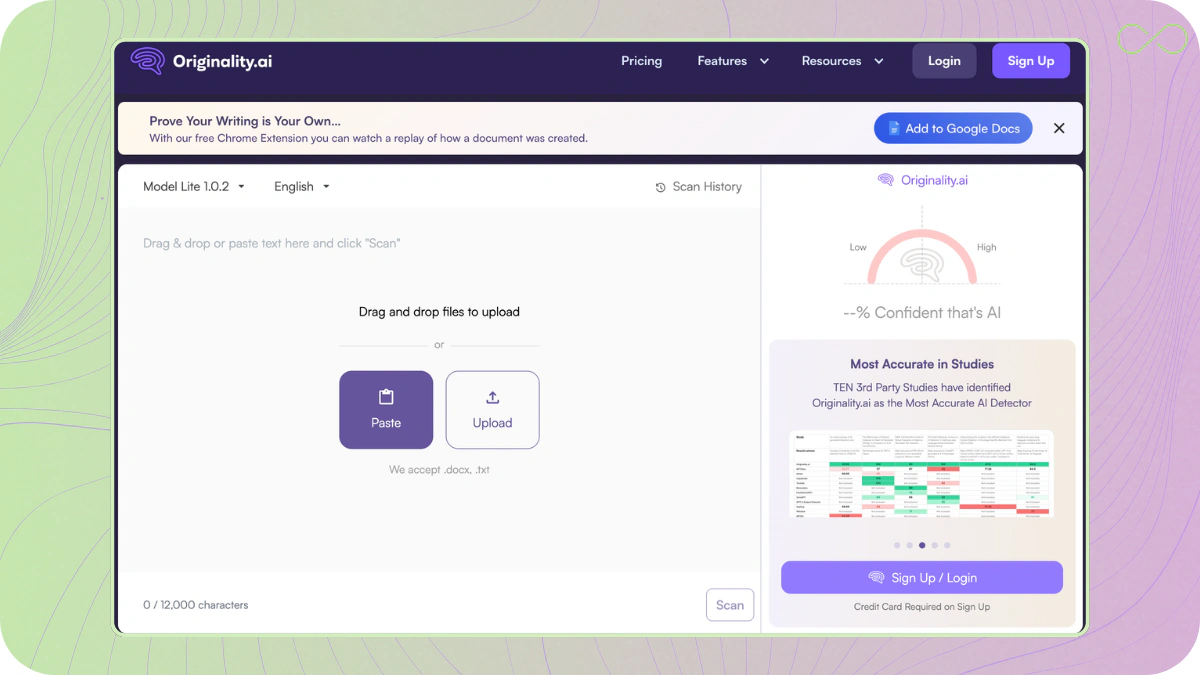Open the Model Lite 1.0.2 dropdown

tap(194, 186)
